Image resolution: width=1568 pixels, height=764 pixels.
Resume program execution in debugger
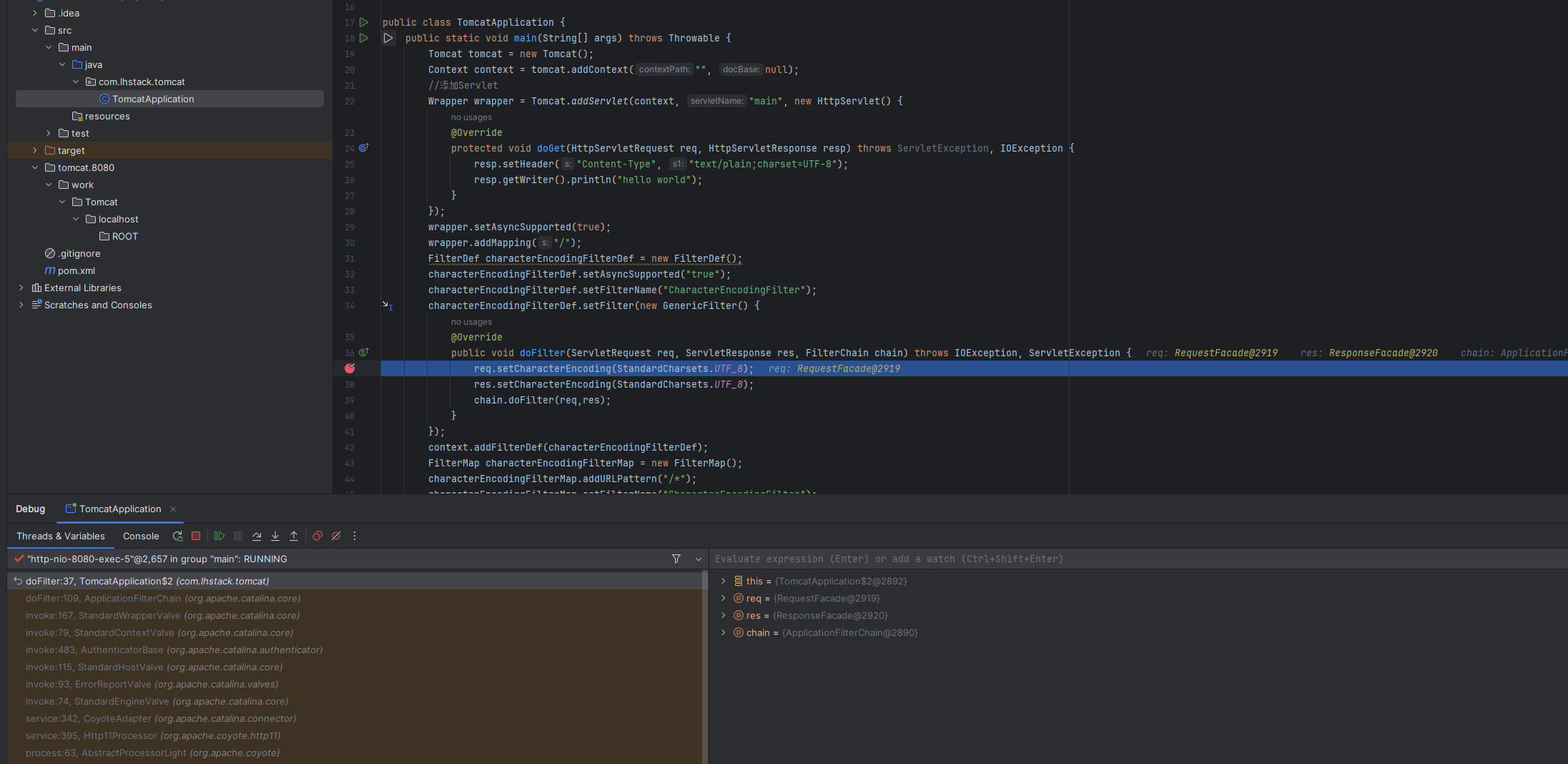point(220,536)
